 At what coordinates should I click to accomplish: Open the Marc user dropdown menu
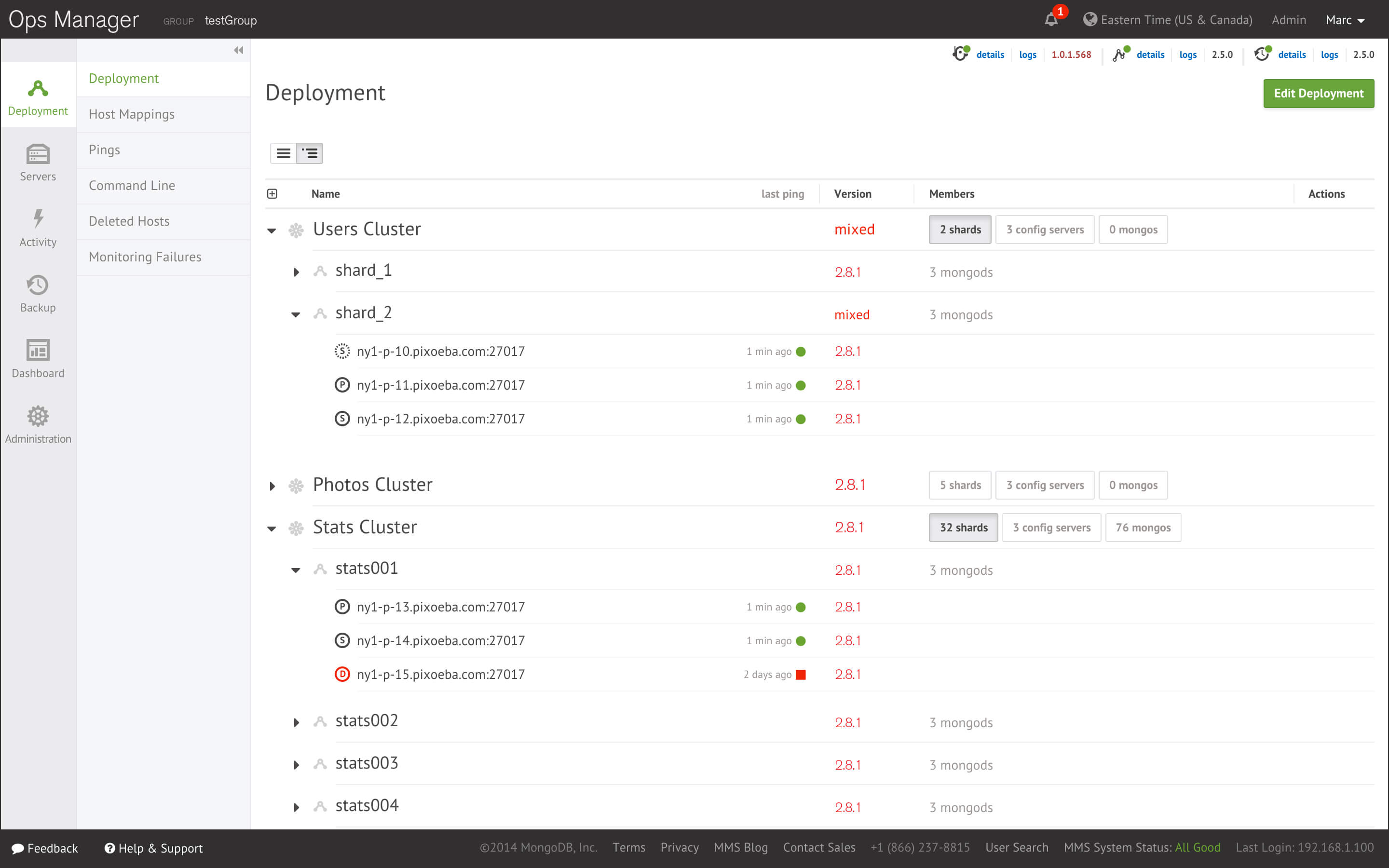(1344, 20)
